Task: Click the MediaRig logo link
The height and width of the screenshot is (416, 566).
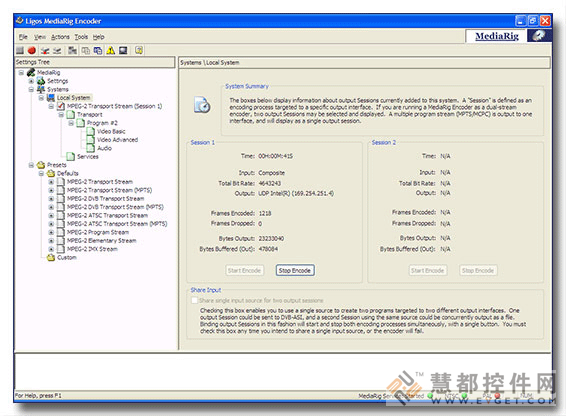Action: point(497,36)
